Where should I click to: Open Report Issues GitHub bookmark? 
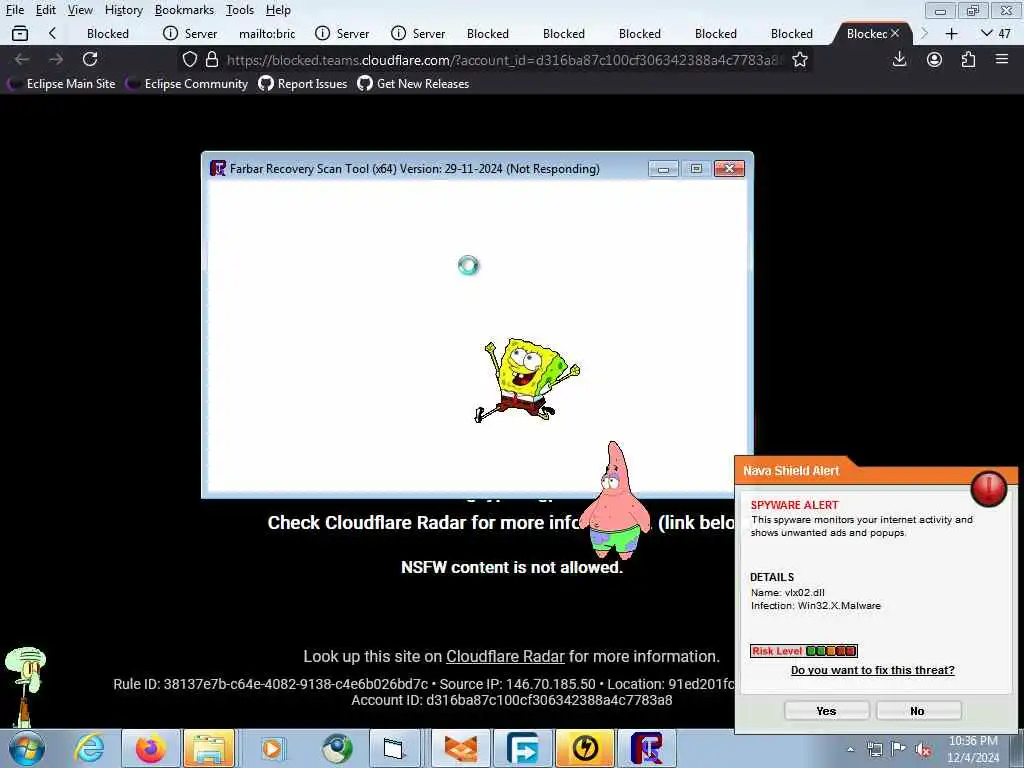point(303,84)
